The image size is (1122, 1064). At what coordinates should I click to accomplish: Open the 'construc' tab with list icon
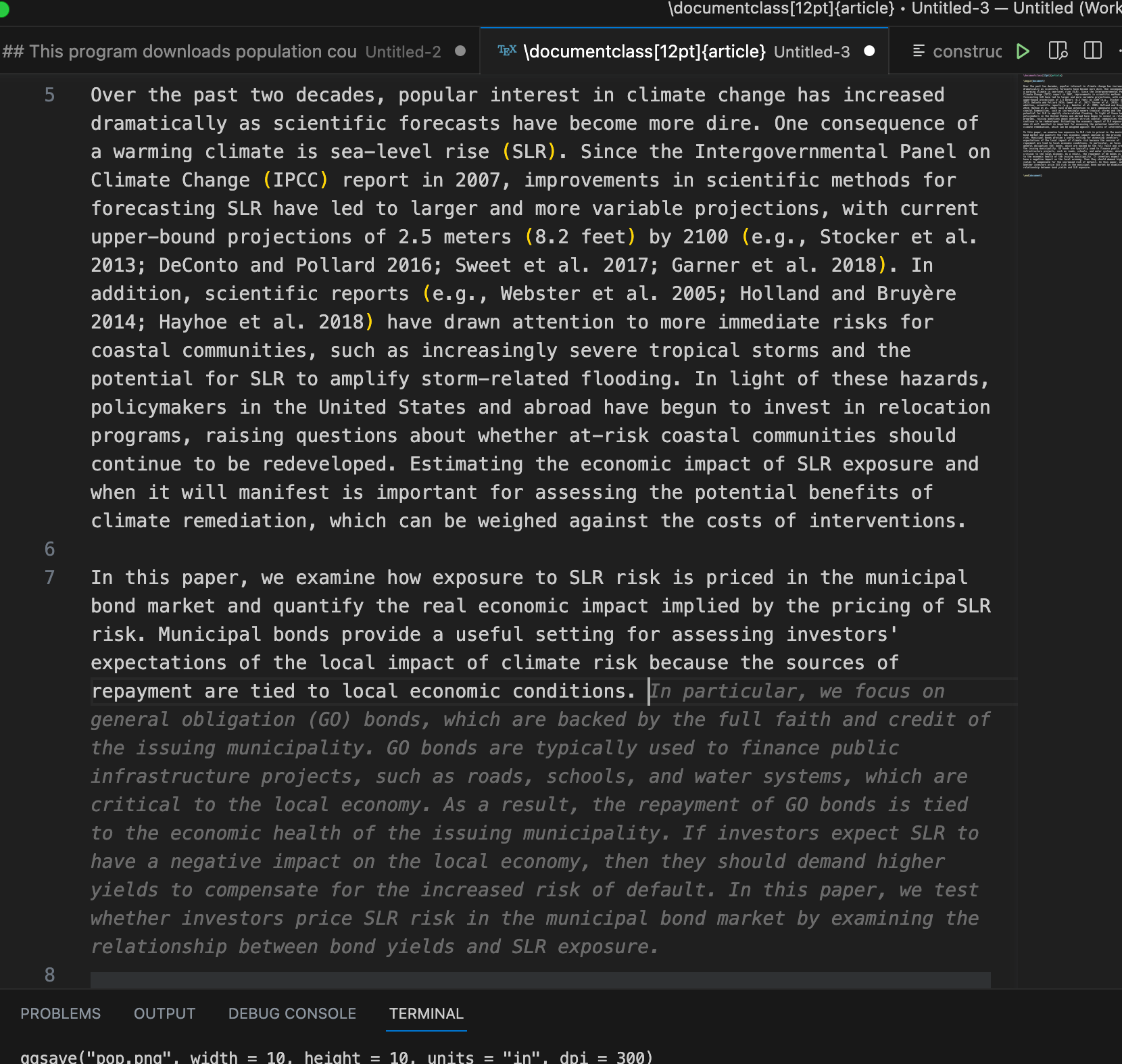point(956,51)
